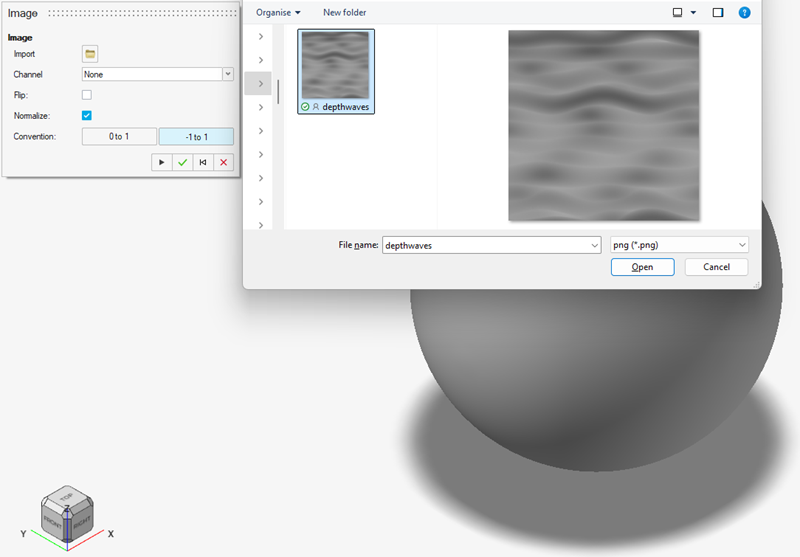Click the depthwaves file name label
Screen dimensions: 800x557
[x=345, y=107]
